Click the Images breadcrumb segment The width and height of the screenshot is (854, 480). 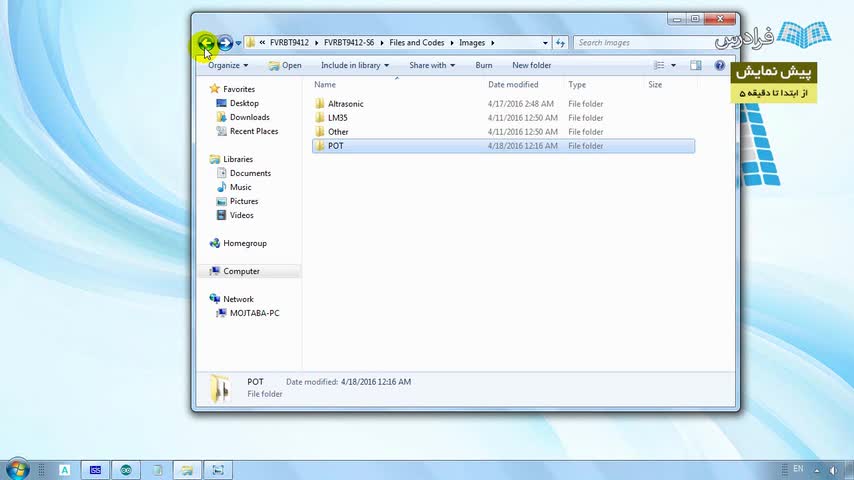pyautogui.click(x=472, y=42)
